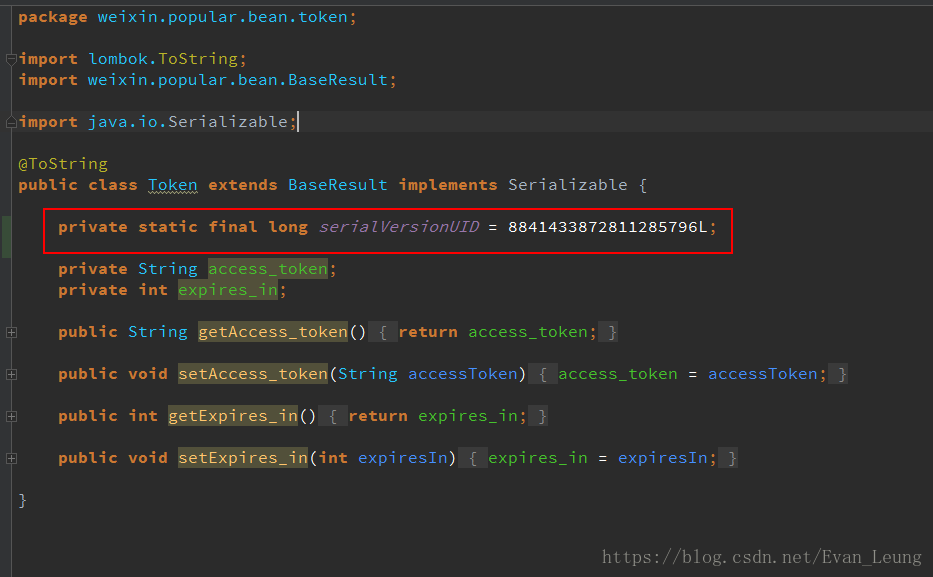Screen dimensions: 933x577
Task: Expand the folded setExpires_in method
Action: pyautogui.click(x=11, y=458)
